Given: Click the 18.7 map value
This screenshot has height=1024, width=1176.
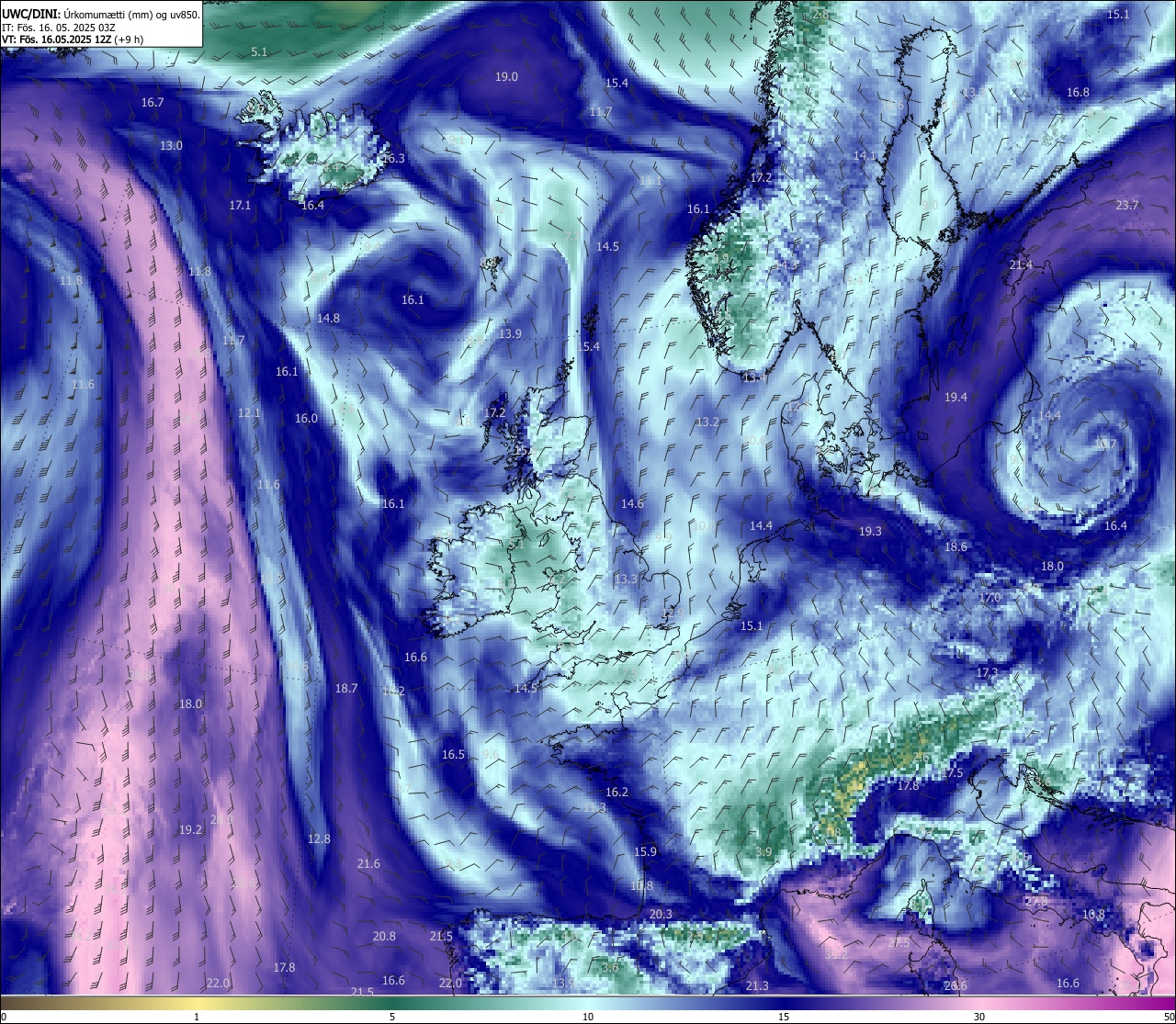Looking at the screenshot, I should pos(346,689).
